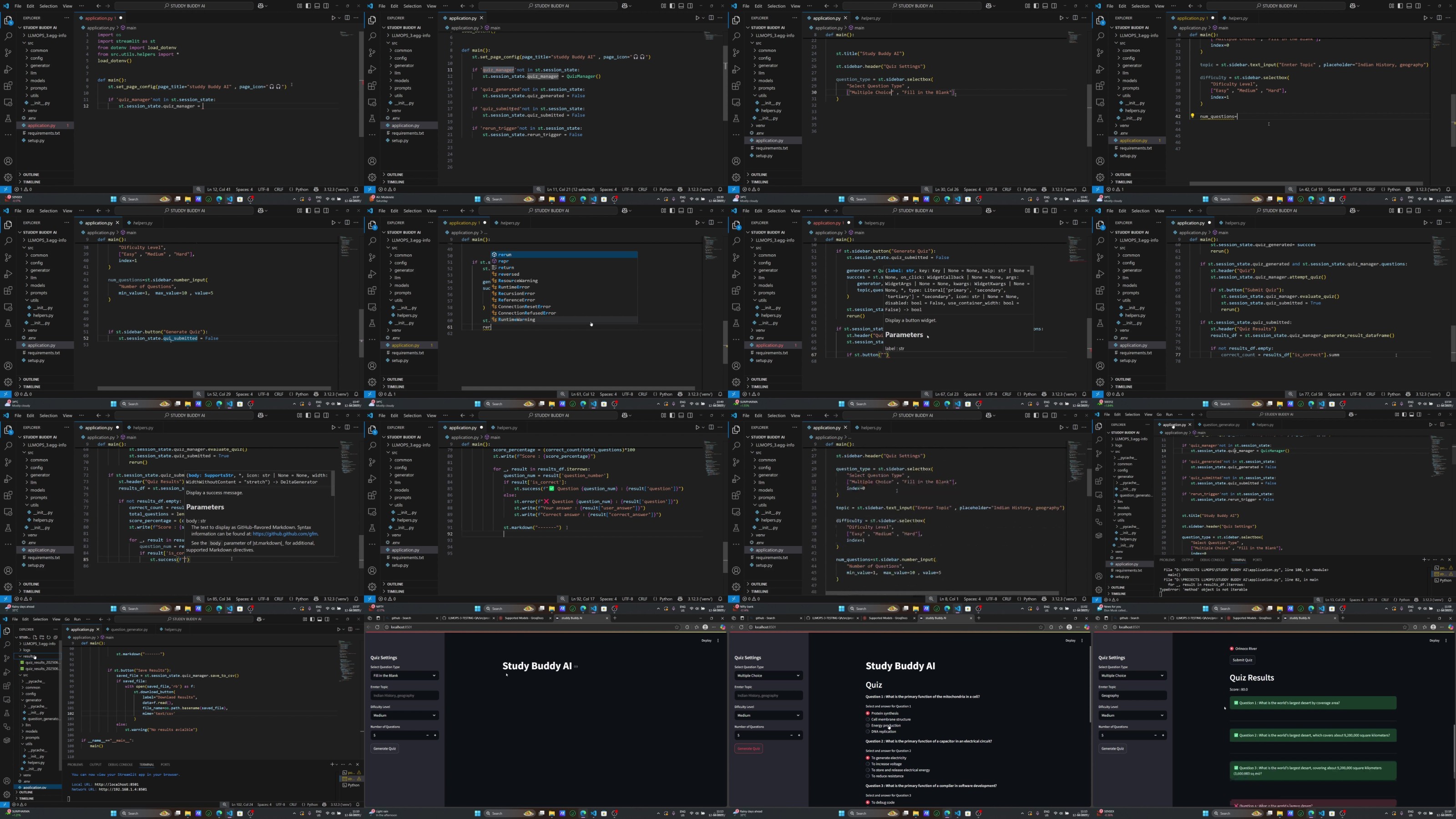Open PROBLEMS tab in the TypeError terminal panel
This screenshot has width=1456, height=819.
click(1167, 560)
